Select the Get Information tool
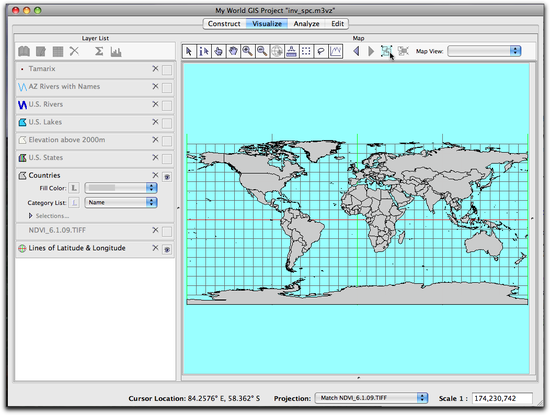The width and height of the screenshot is (550, 415). [x=204, y=52]
